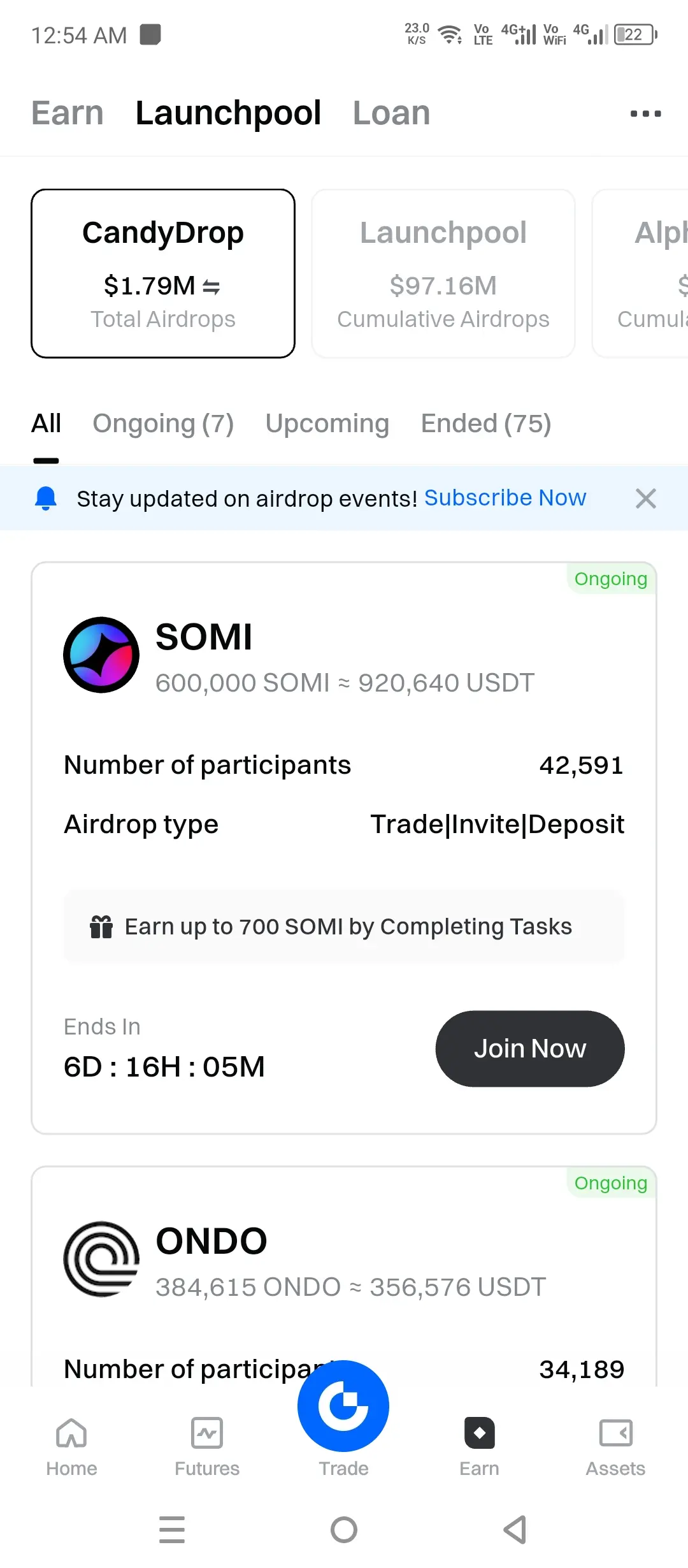The image size is (688, 1568).
Task: Dismiss the airdrop subscription banner
Action: tap(645, 498)
